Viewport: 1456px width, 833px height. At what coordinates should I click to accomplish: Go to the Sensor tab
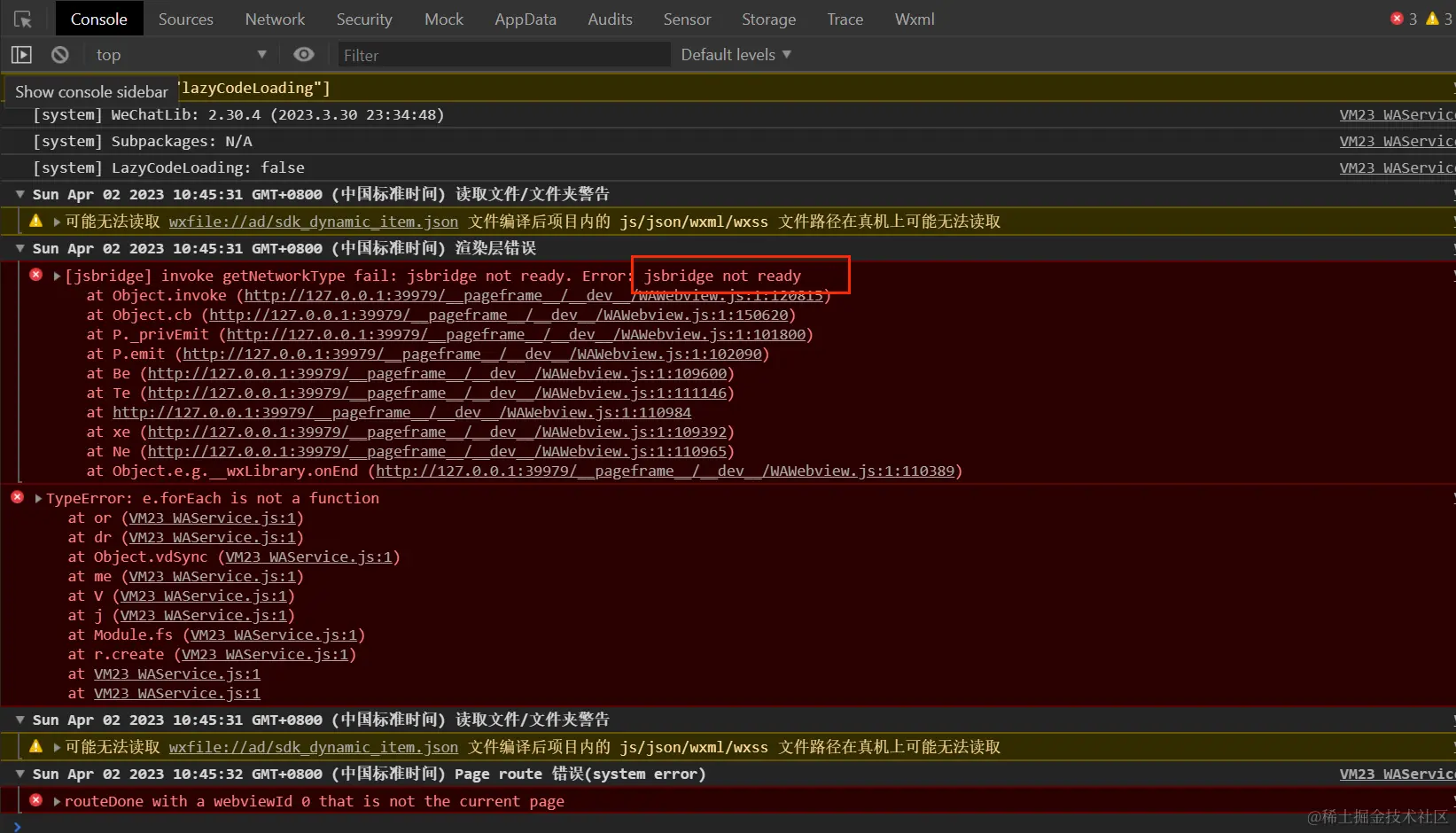(687, 19)
